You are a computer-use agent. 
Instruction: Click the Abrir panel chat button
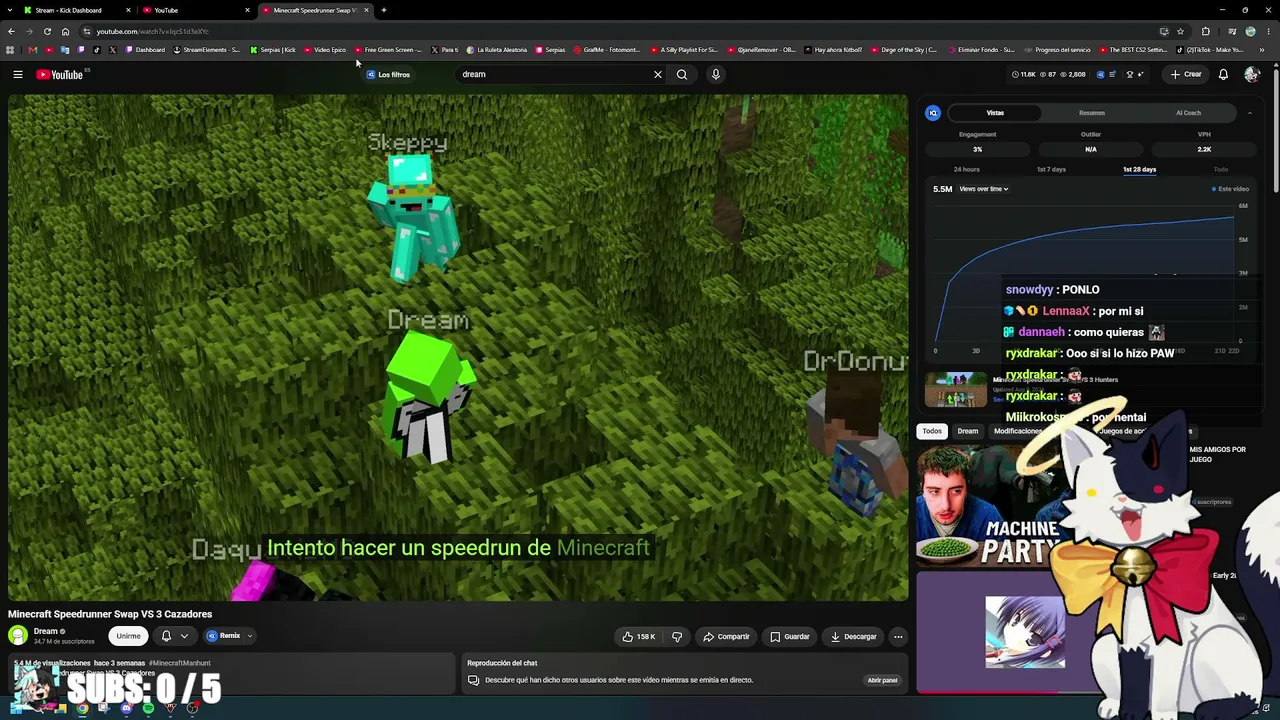[882, 680]
